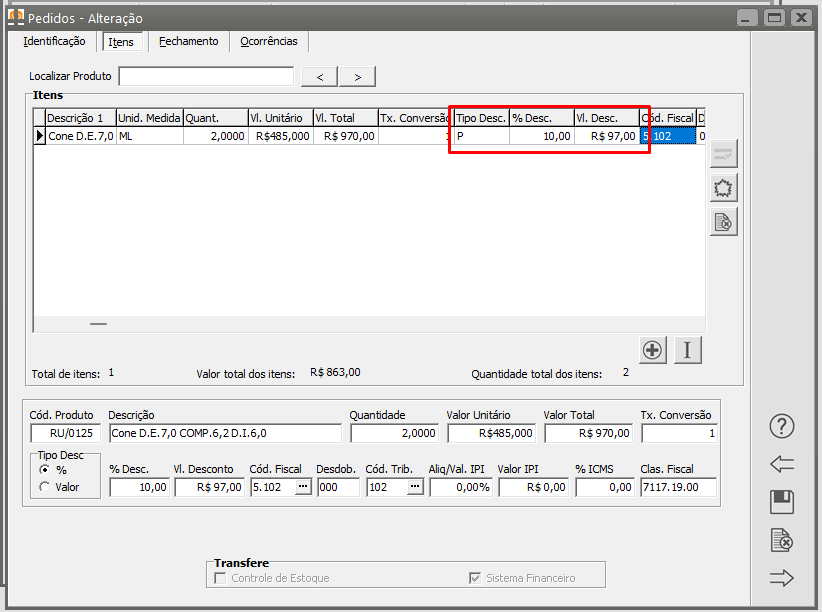Click the left arrow back icon
The image size is (822, 612).
pos(781,464)
